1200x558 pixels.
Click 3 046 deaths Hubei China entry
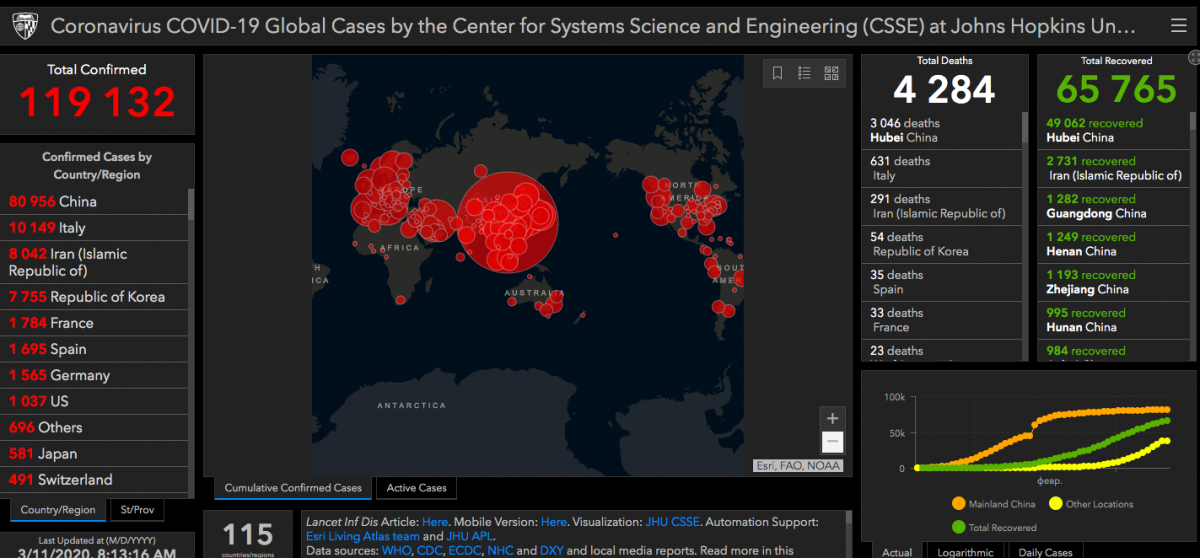tap(942, 130)
